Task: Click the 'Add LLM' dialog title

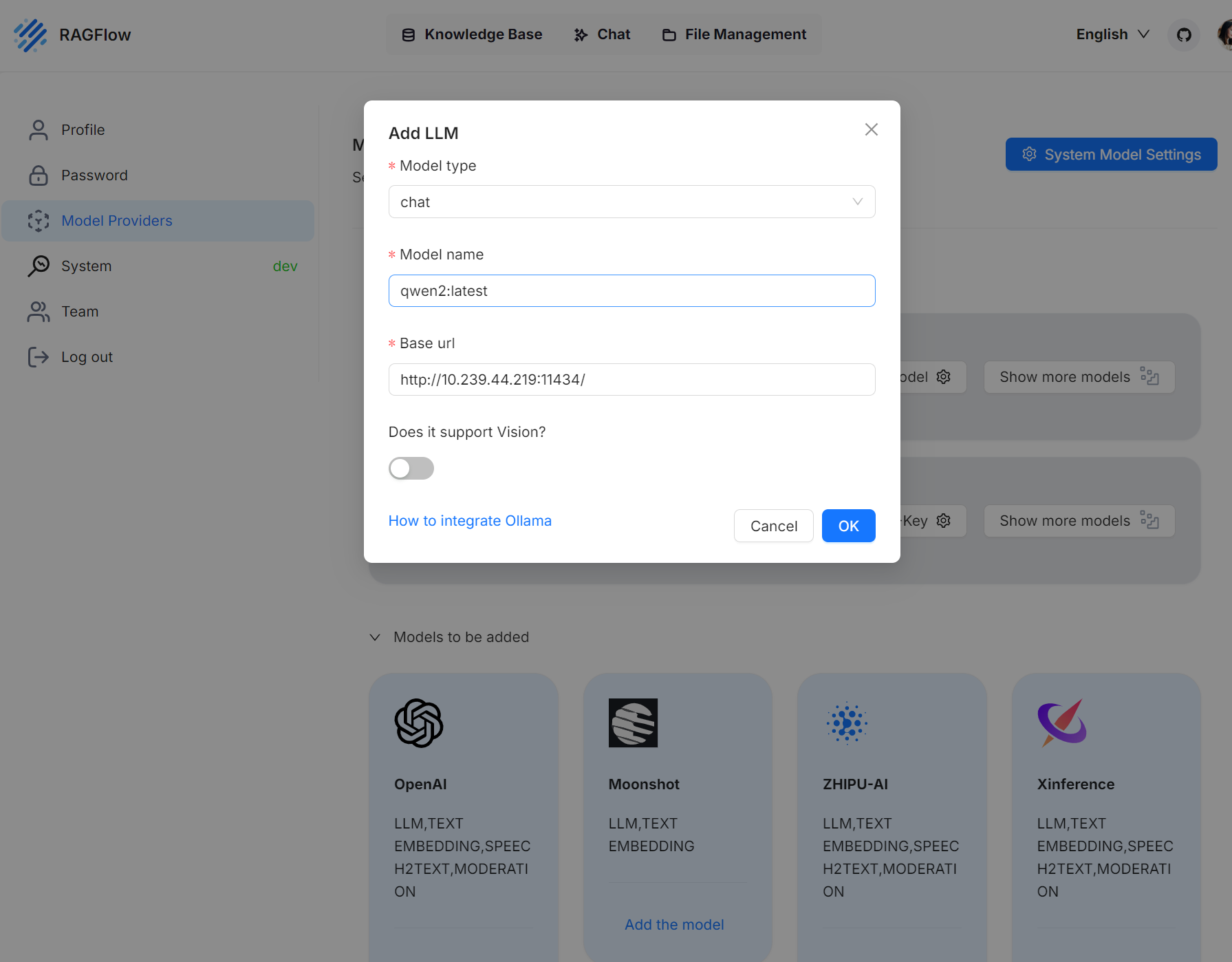Action: 423,133
